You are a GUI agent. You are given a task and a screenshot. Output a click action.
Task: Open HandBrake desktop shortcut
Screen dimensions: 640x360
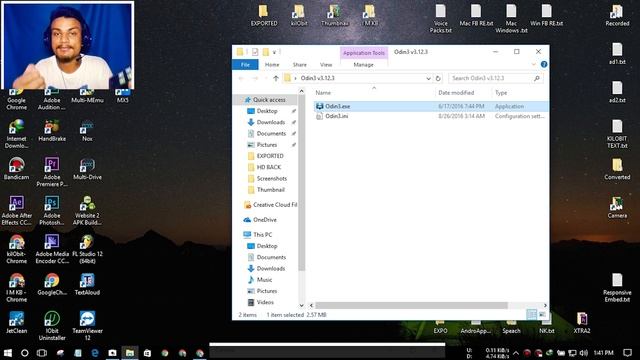pyautogui.click(x=52, y=131)
